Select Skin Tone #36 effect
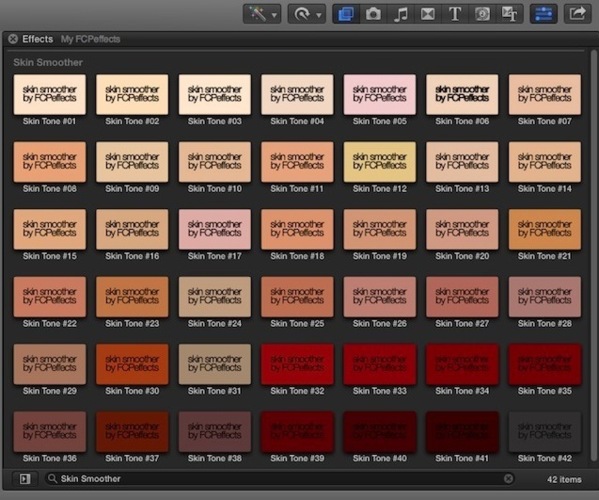Viewport: 599px width, 500px height. click(50, 432)
